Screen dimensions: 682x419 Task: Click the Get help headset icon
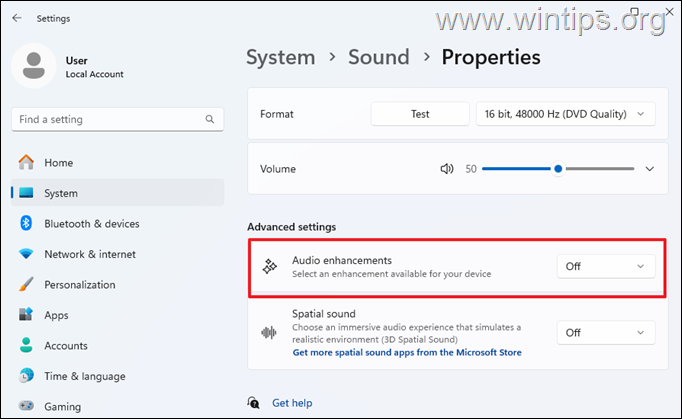click(254, 402)
